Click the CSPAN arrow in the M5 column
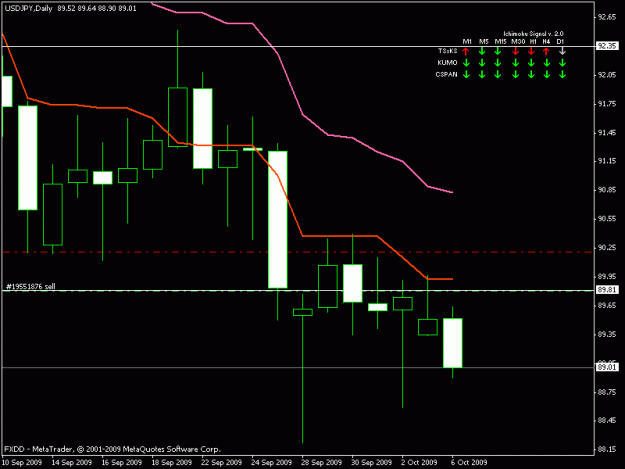 pos(482,75)
